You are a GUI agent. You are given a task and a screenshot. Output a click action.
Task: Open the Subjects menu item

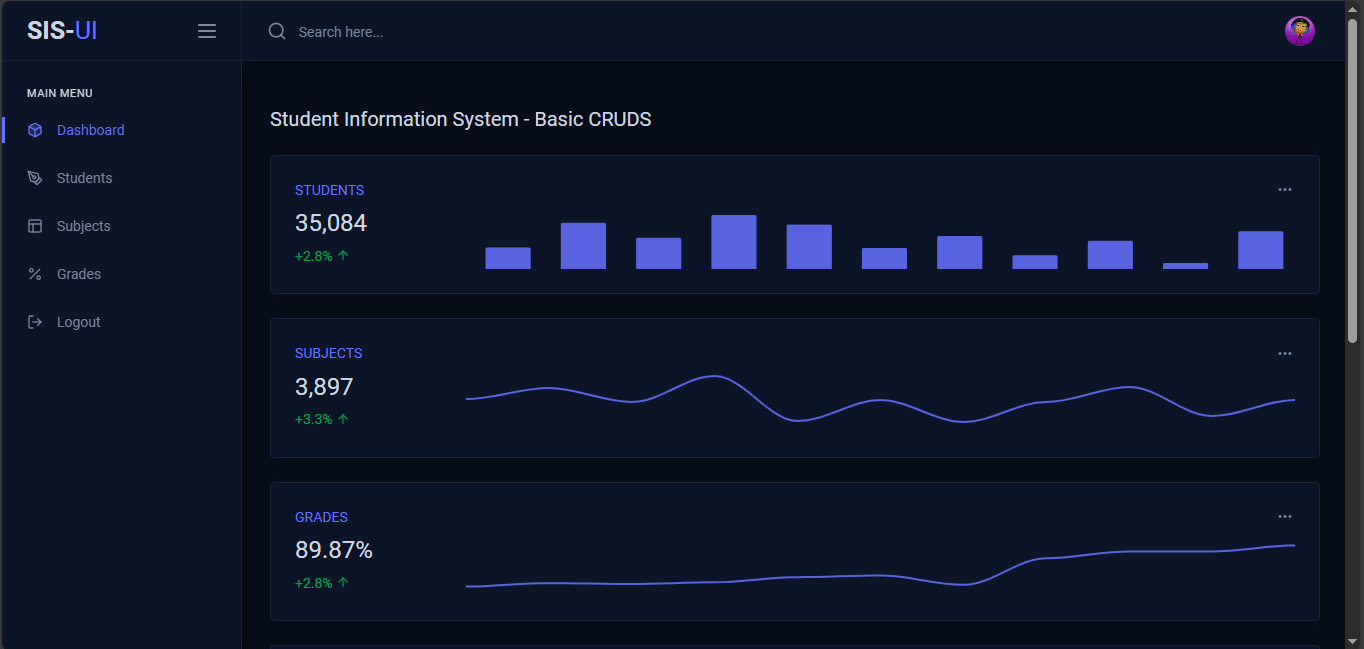(83, 226)
